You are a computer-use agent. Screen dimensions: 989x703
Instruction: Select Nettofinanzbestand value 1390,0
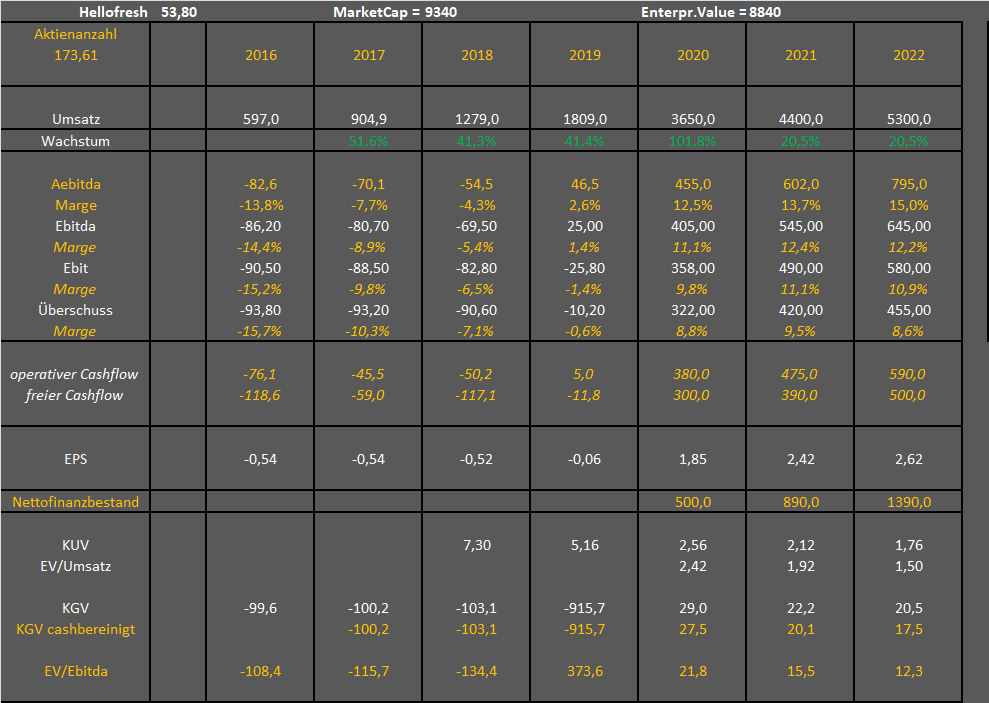click(x=909, y=502)
